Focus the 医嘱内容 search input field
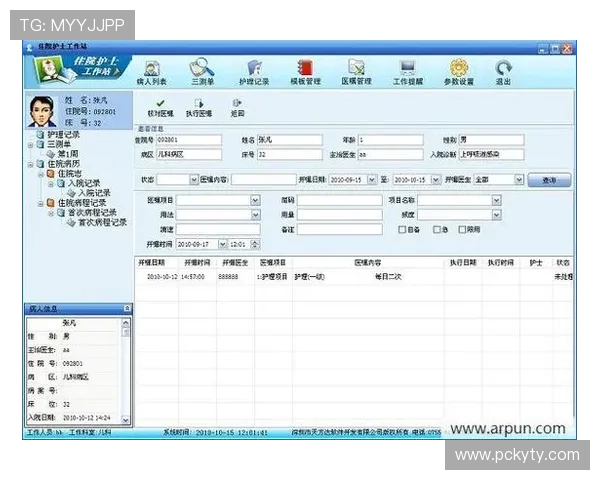 point(264,180)
